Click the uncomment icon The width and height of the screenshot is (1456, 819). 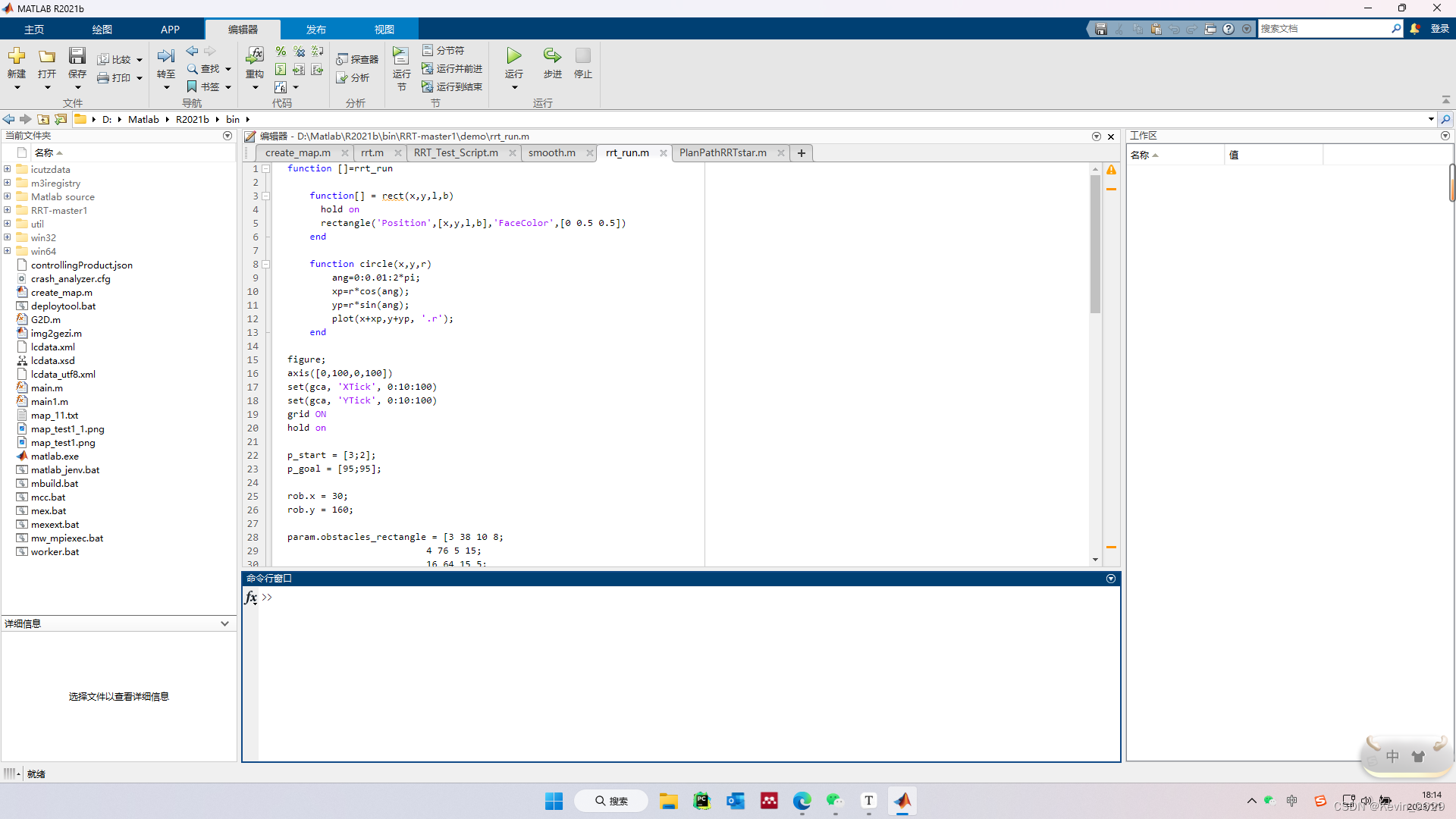point(299,51)
